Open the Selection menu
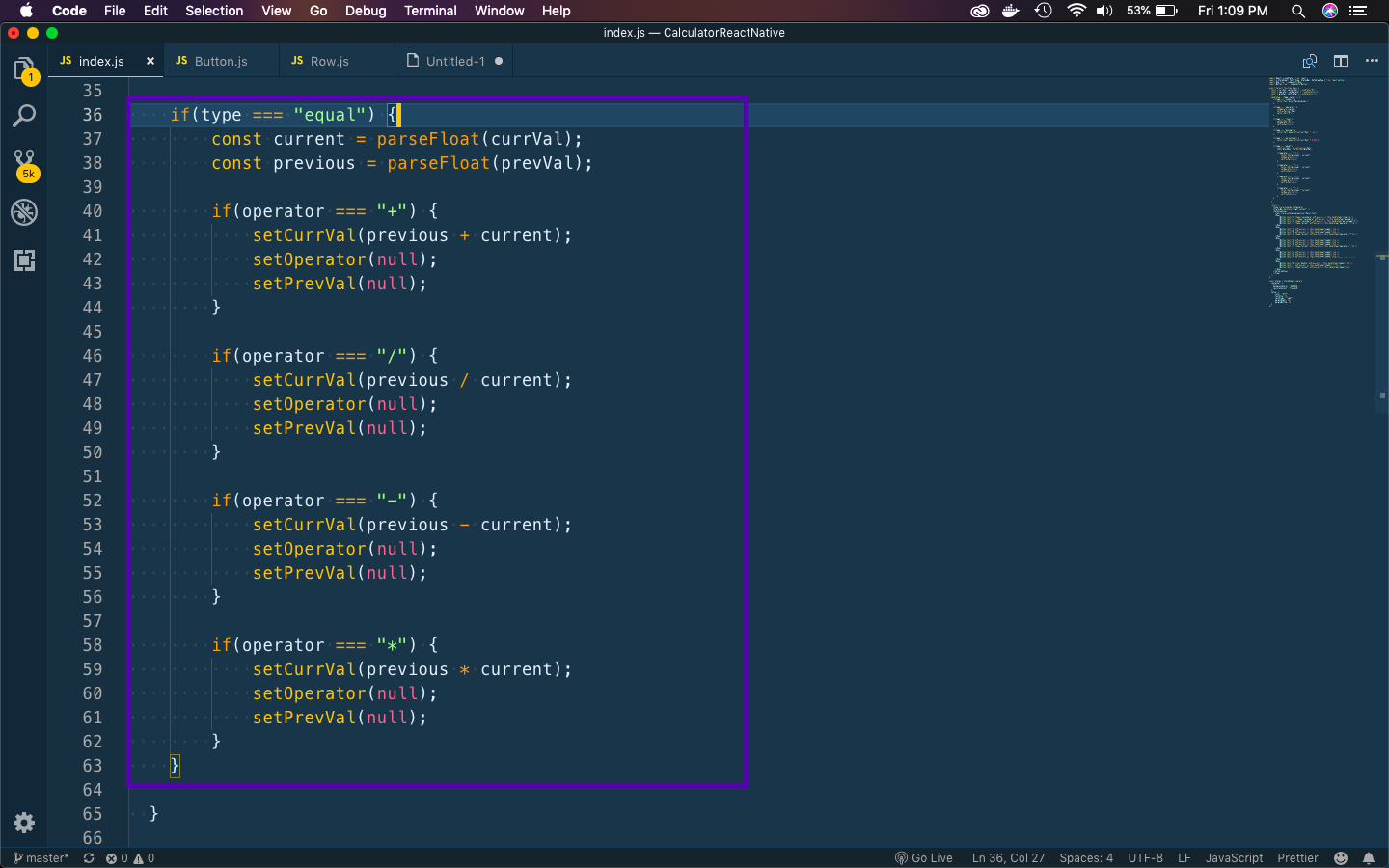Screen dimensions: 1389x868 point(214,11)
